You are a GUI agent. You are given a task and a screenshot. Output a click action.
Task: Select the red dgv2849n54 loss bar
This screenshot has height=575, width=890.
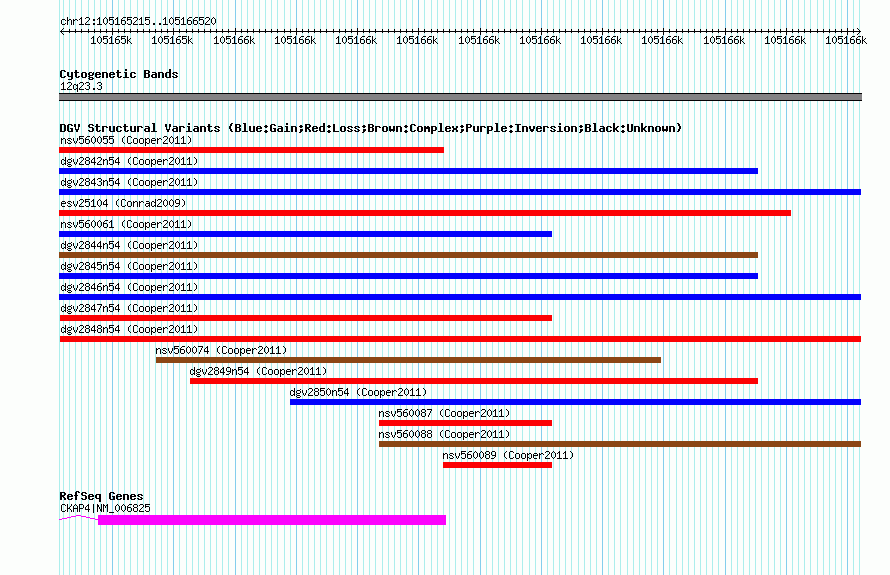(x=474, y=381)
